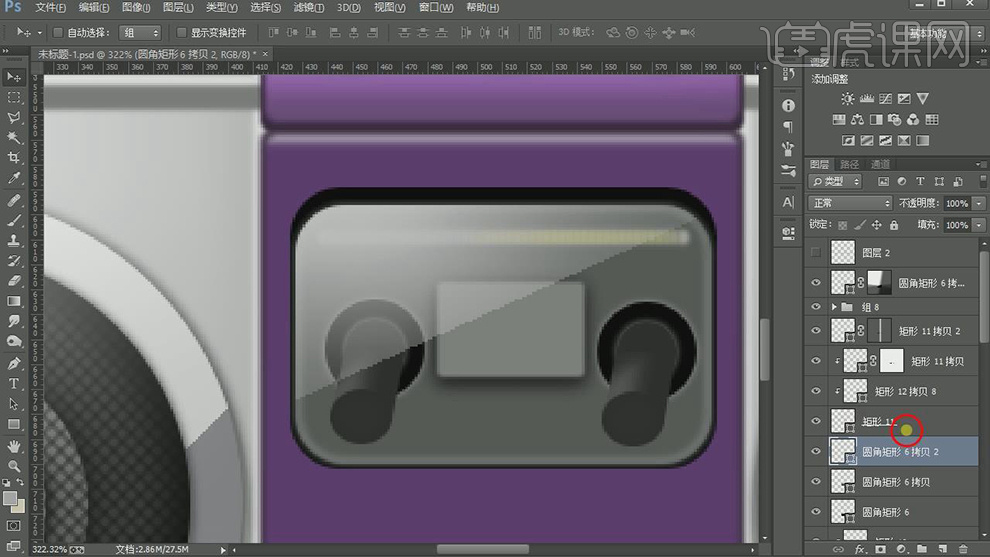Viewport: 990px width, 557px height.
Task: Open the auto-select 组 dropdown
Action: click(141, 33)
